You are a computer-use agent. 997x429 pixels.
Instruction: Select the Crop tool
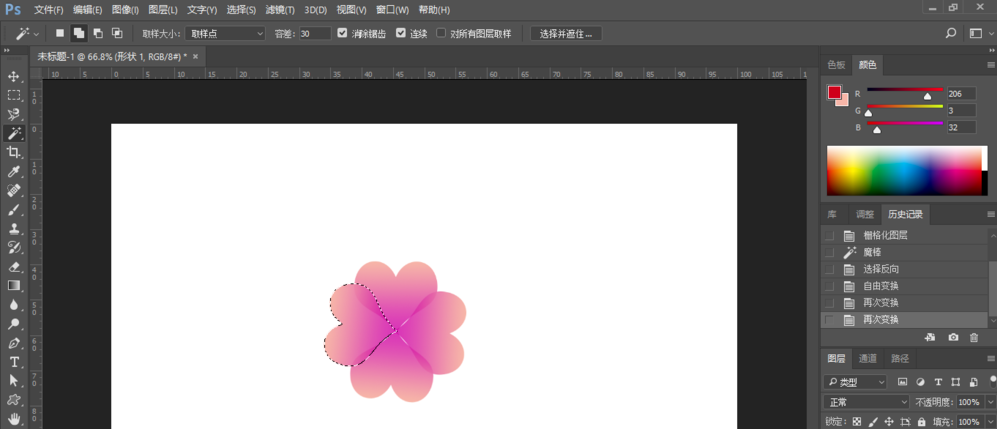tap(14, 152)
